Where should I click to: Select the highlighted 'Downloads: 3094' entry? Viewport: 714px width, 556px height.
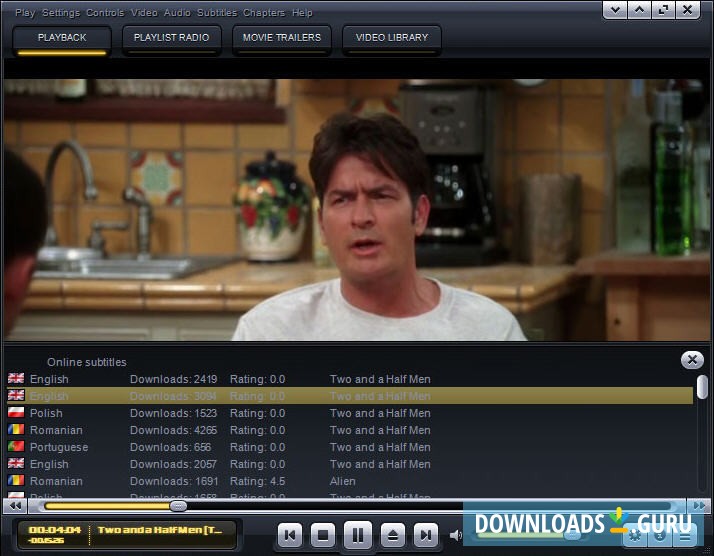click(x=350, y=396)
